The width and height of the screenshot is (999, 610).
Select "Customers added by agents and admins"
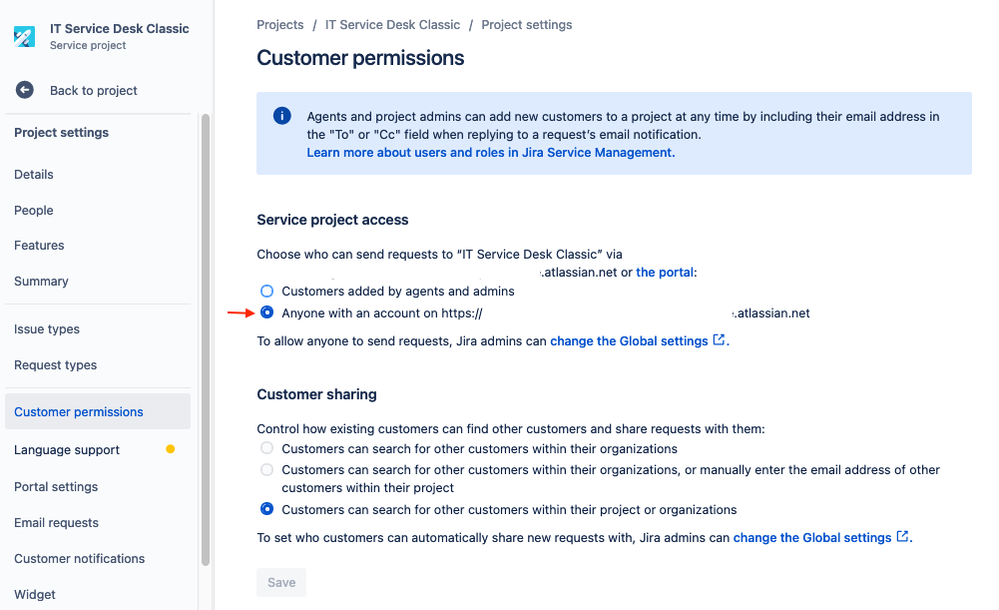[x=267, y=291]
